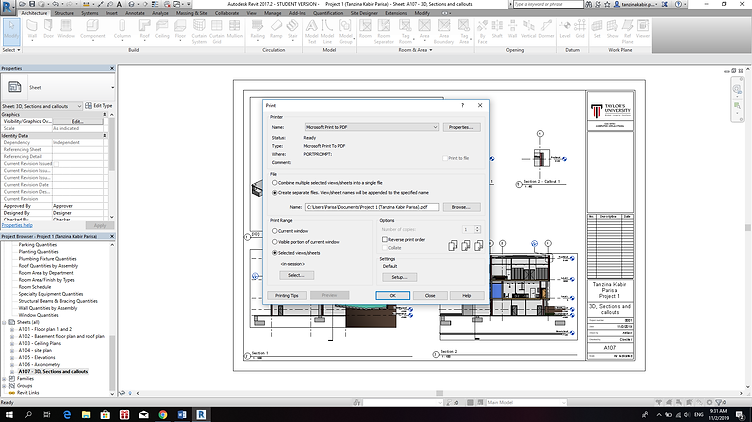Select the Railing tool

point(258,30)
